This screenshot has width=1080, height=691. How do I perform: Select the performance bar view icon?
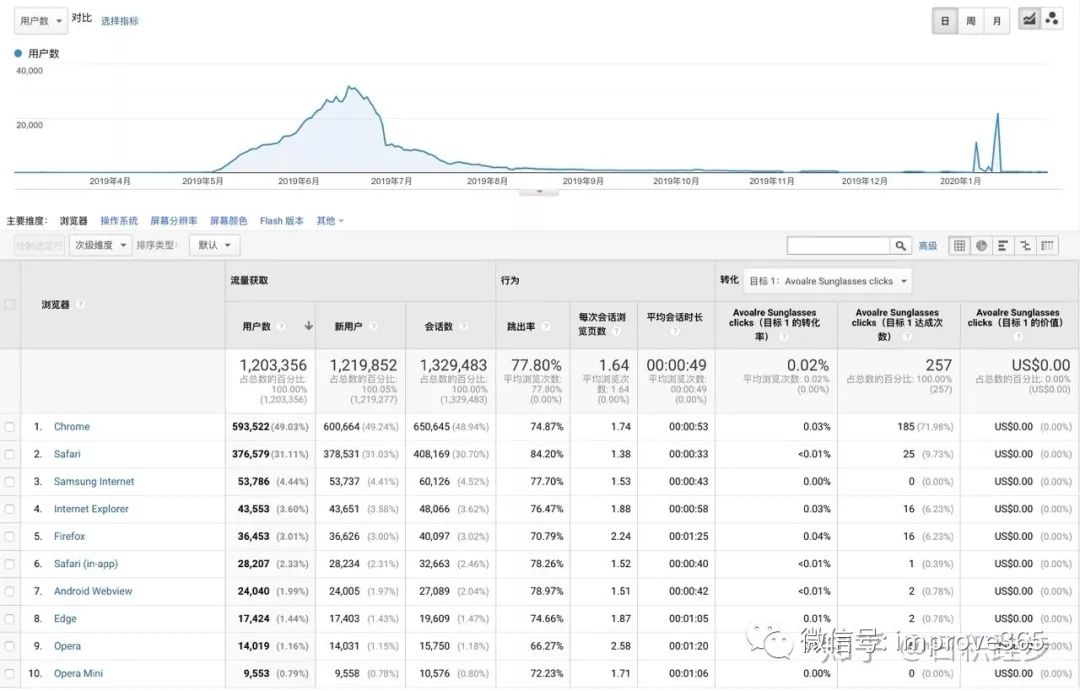1003,245
